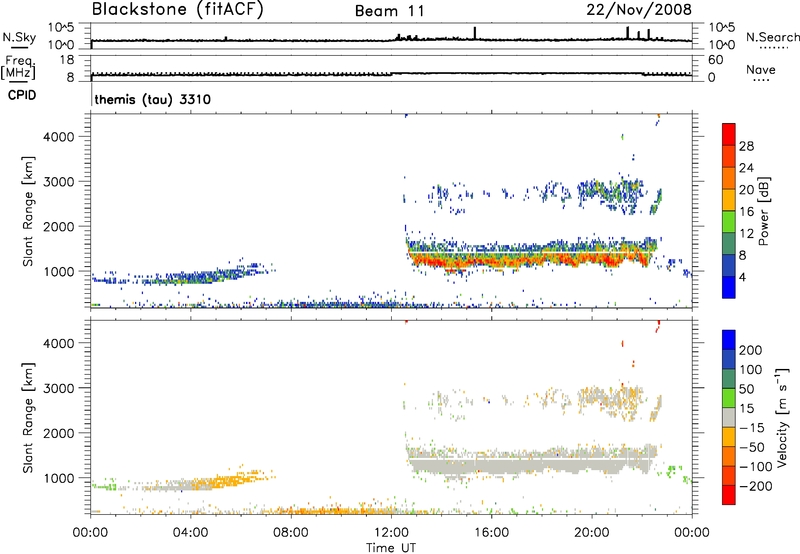Click the 'Blackstone (fitACF)' title
The image size is (800, 554).
[178, 9]
